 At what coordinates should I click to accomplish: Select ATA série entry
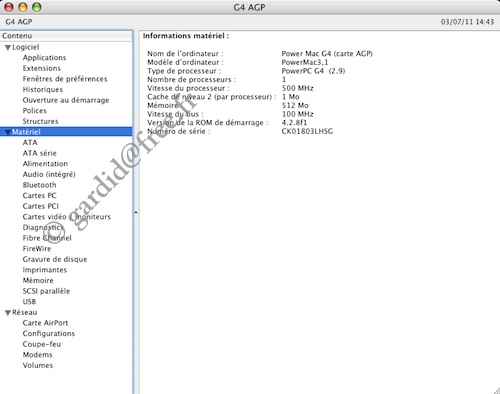[x=40, y=153]
